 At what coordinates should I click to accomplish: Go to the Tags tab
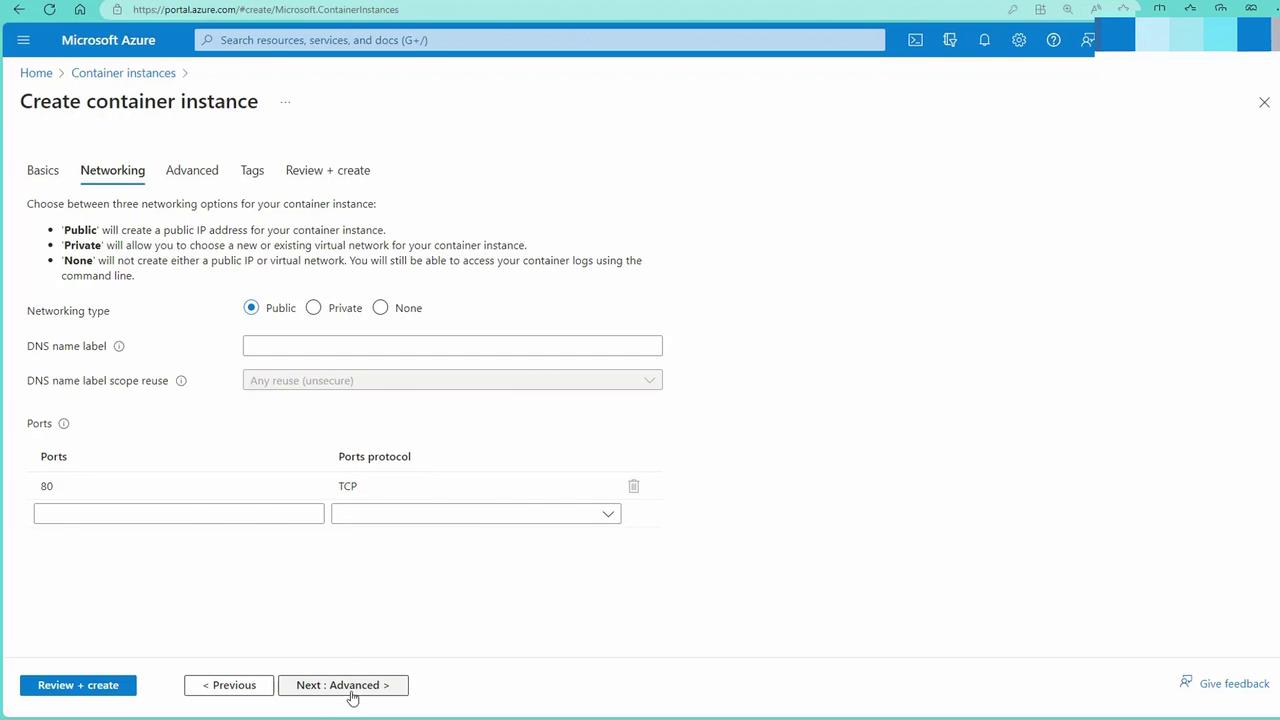[x=252, y=170]
